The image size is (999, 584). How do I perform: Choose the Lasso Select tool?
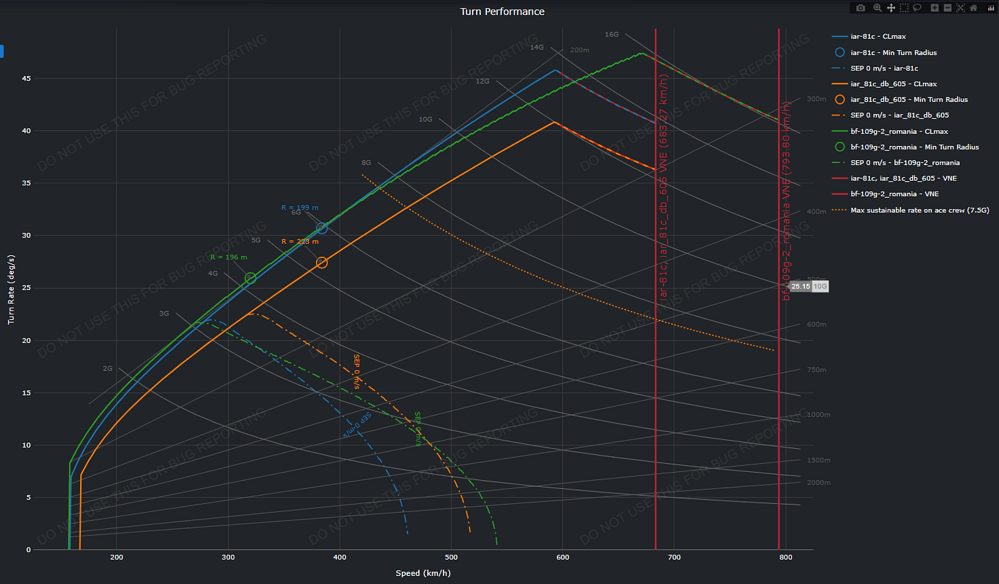pyautogui.click(x=917, y=8)
